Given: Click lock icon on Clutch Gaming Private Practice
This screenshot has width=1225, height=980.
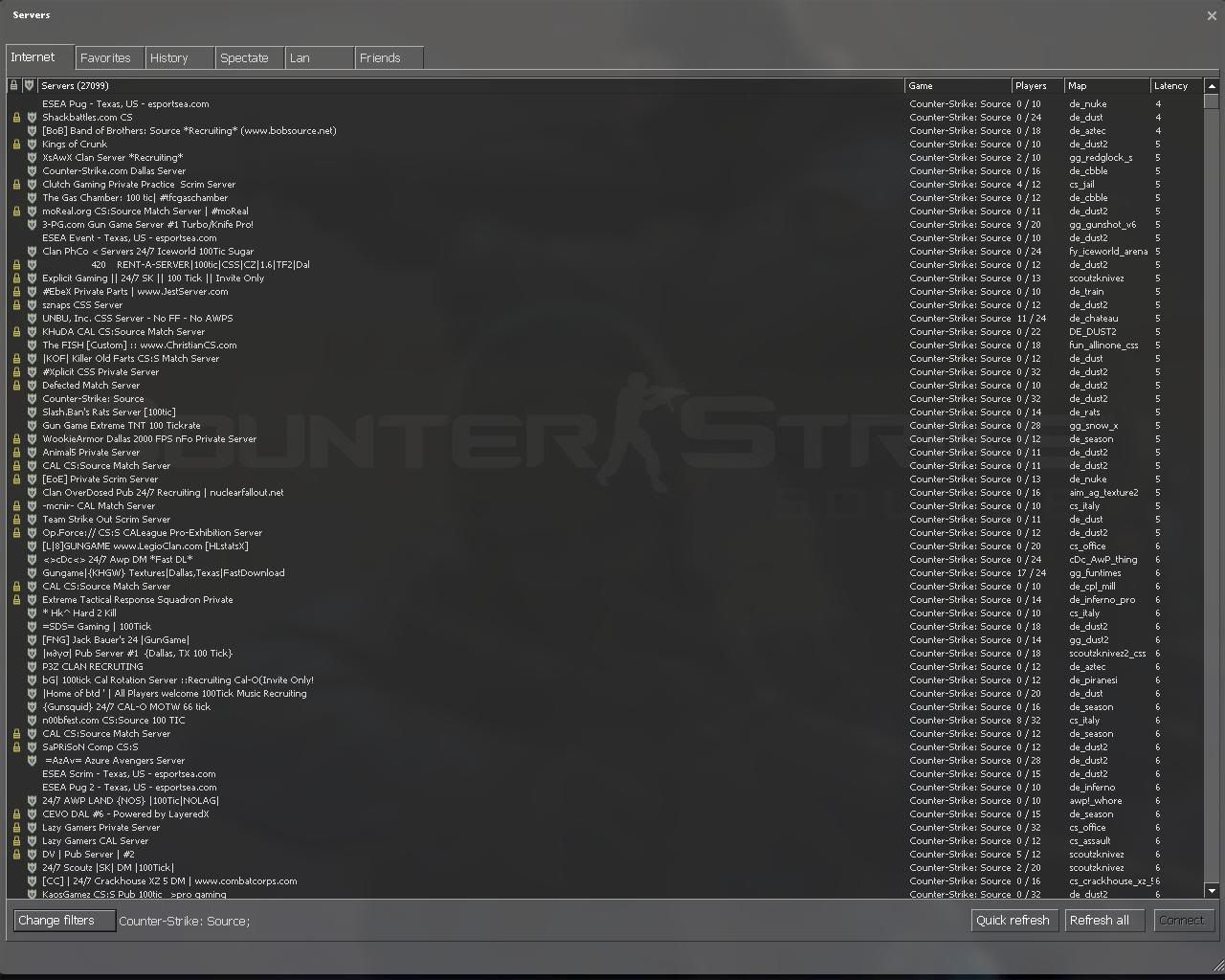Looking at the screenshot, I should (x=16, y=185).
